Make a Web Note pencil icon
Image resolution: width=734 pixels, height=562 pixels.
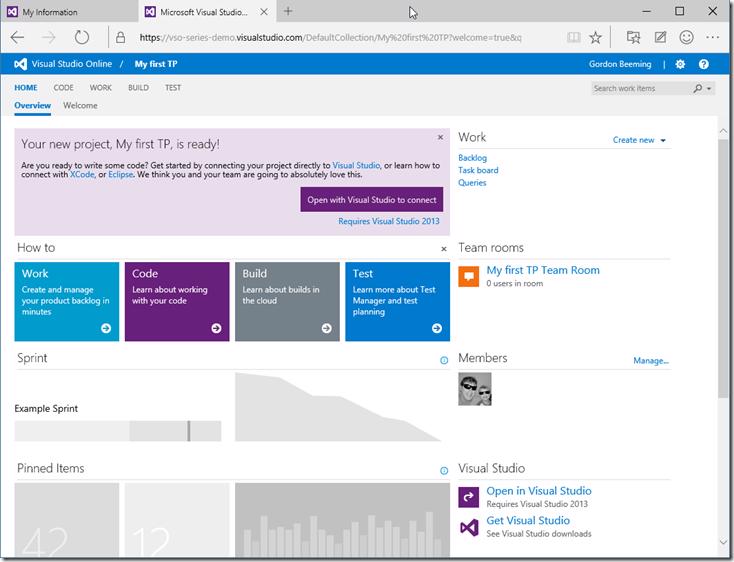pos(660,37)
